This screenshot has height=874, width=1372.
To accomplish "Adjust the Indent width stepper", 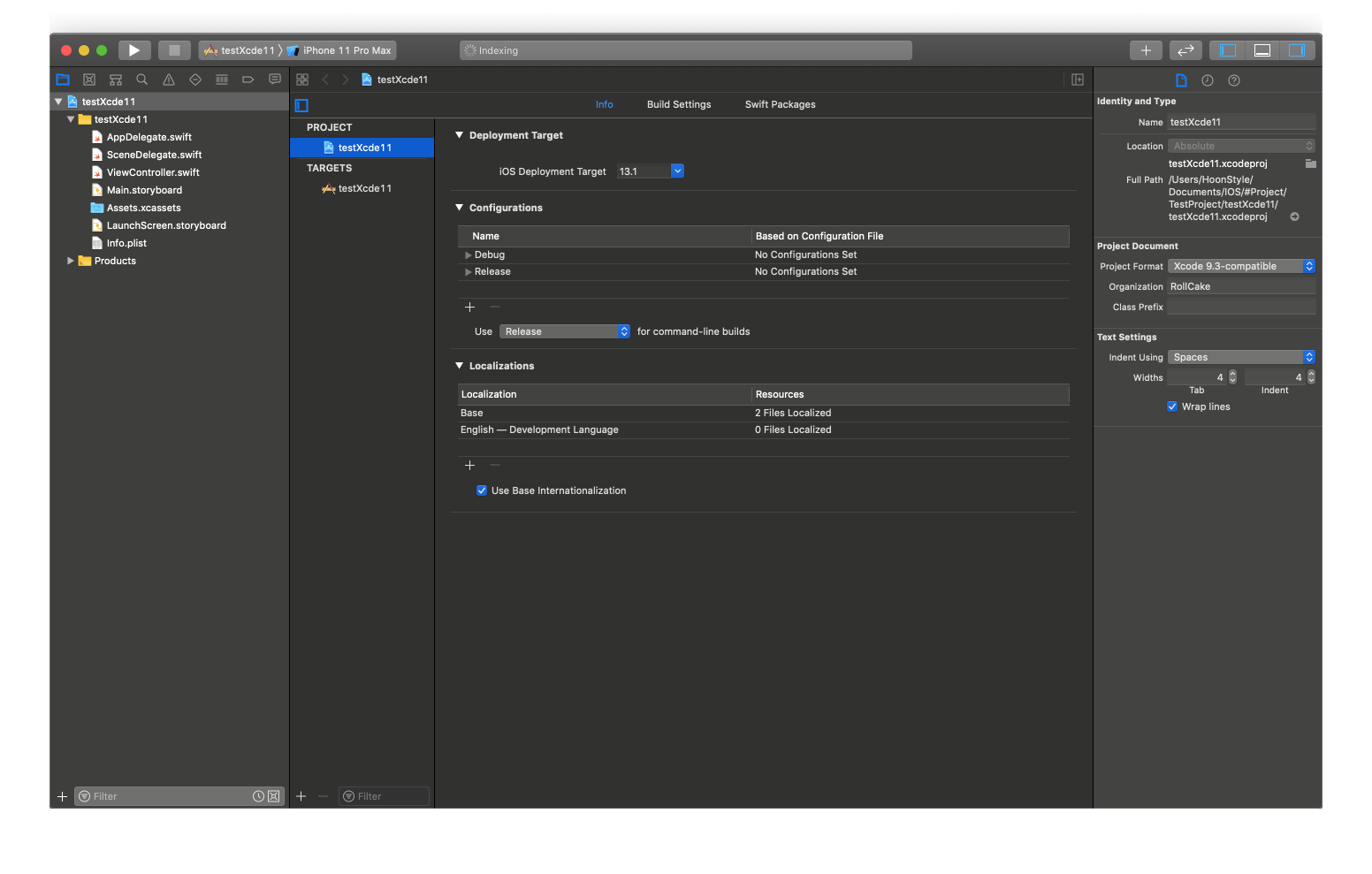I will tap(1312, 377).
